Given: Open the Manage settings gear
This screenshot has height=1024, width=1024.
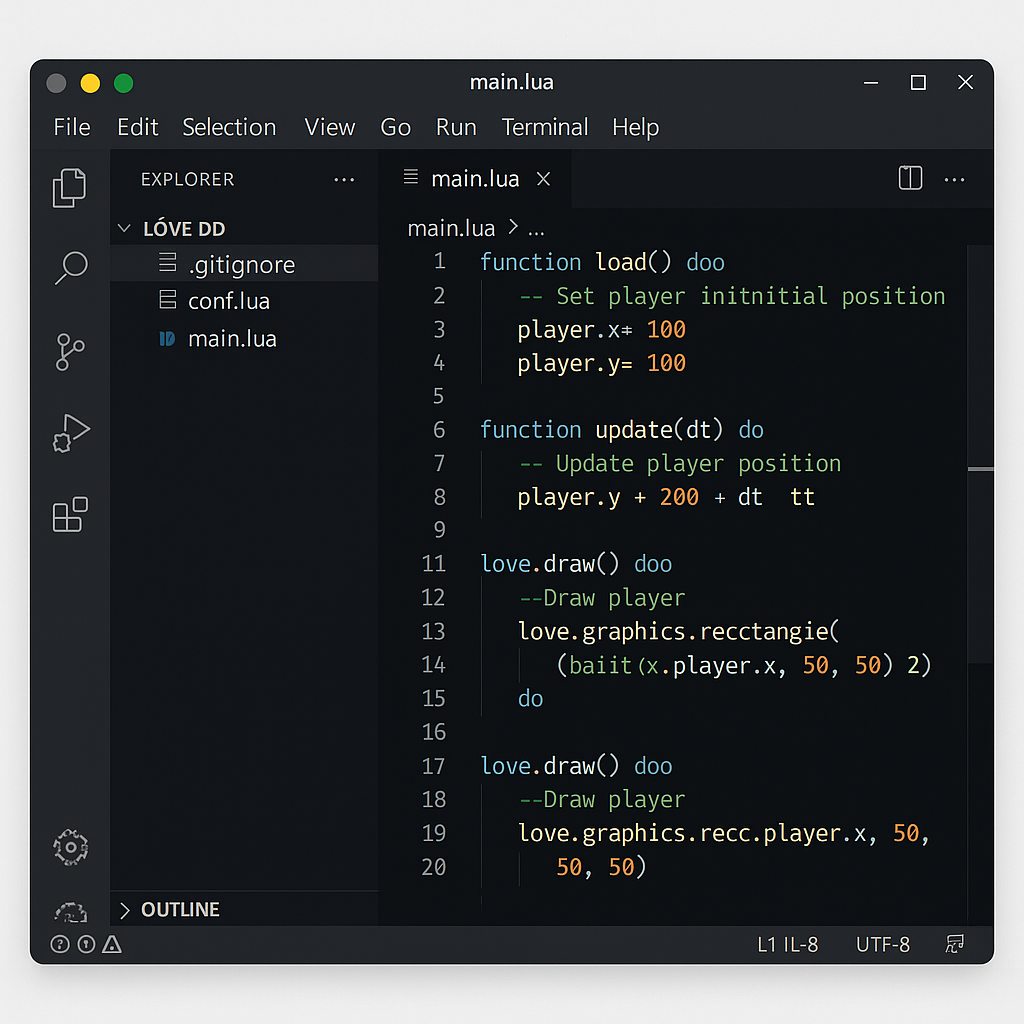Looking at the screenshot, I should coord(69,847).
